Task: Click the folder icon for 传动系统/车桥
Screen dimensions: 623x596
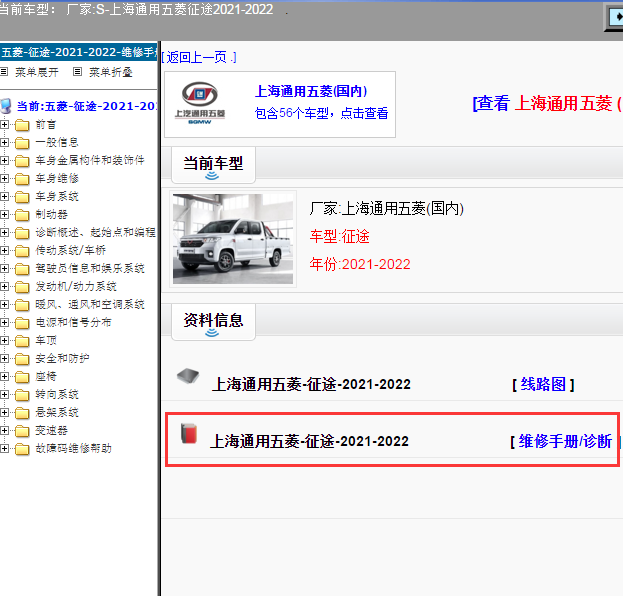Action: 22,251
